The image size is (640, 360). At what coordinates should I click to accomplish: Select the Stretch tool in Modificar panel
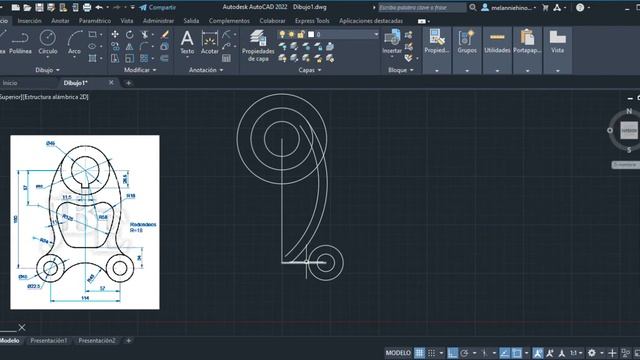115,58
